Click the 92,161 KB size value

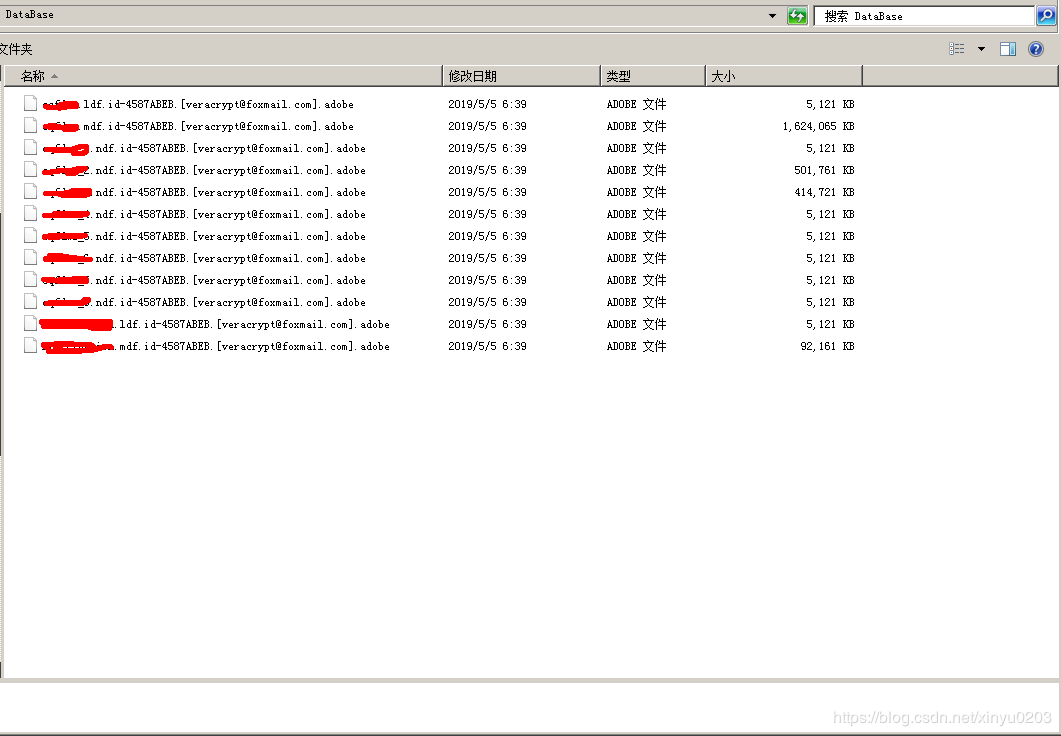[827, 346]
